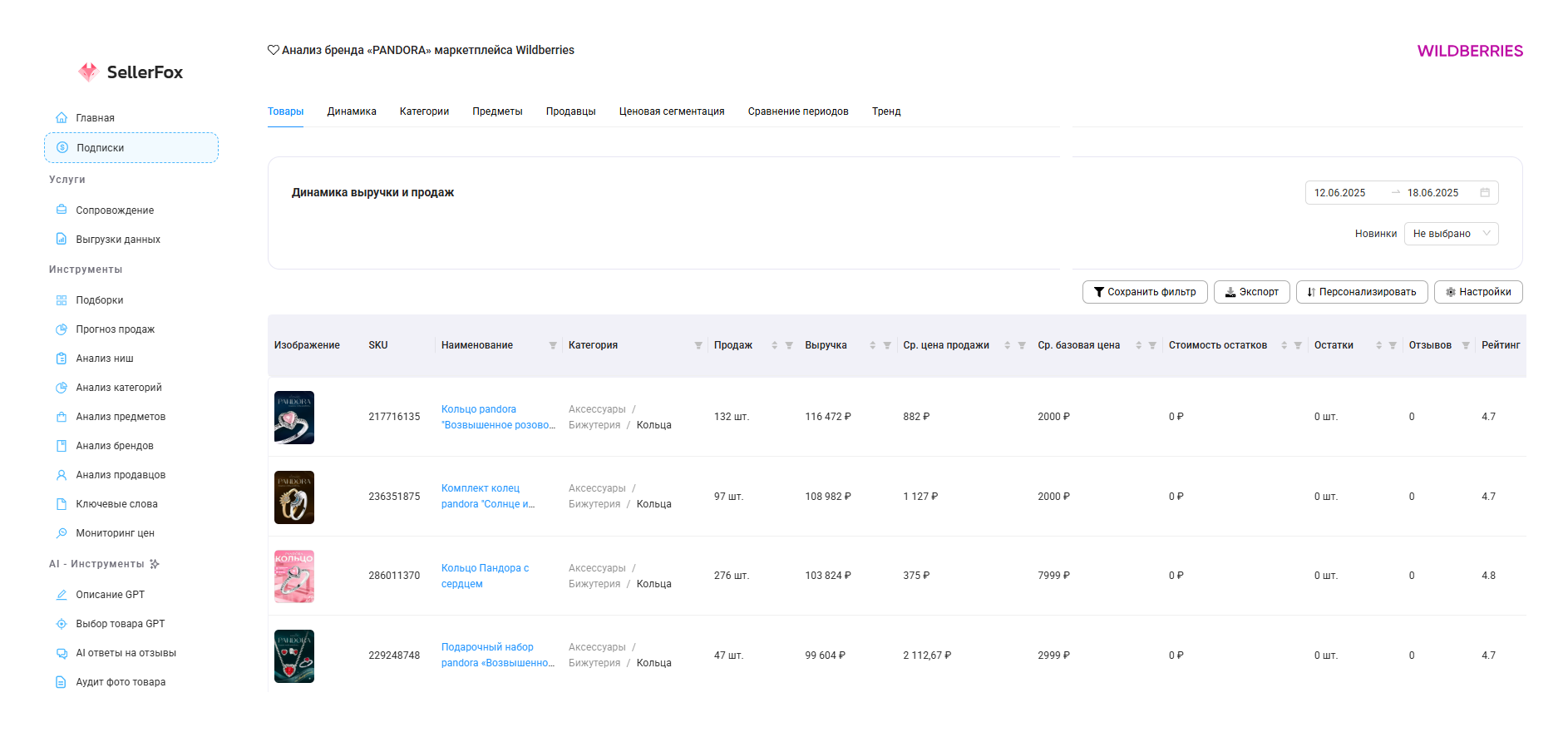The width and height of the screenshot is (1568, 752).
Task: Open Главная home icon in sidebar
Action: coord(62,117)
